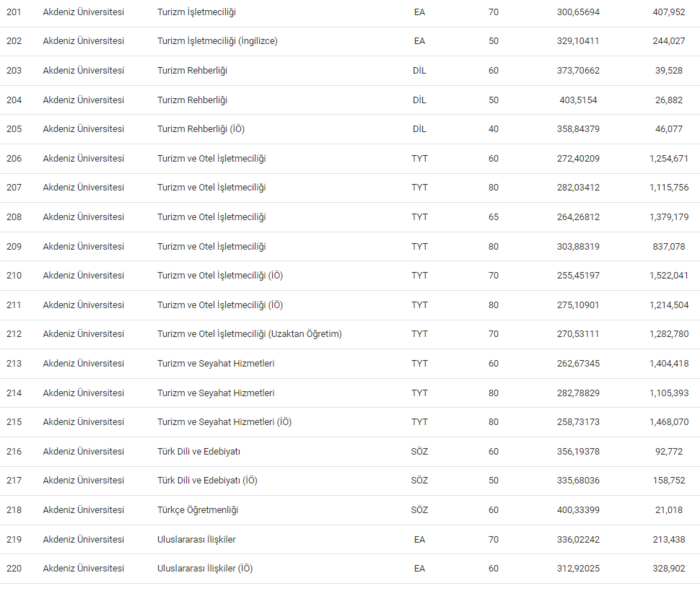The image size is (700, 591).
Task: Click the score 264,26812
Action: pyautogui.click(x=578, y=217)
